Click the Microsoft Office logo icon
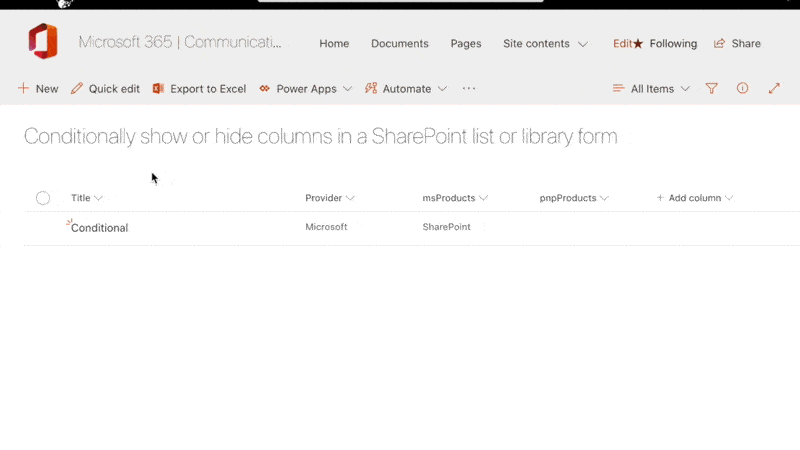The height and width of the screenshot is (450, 800). 43,43
